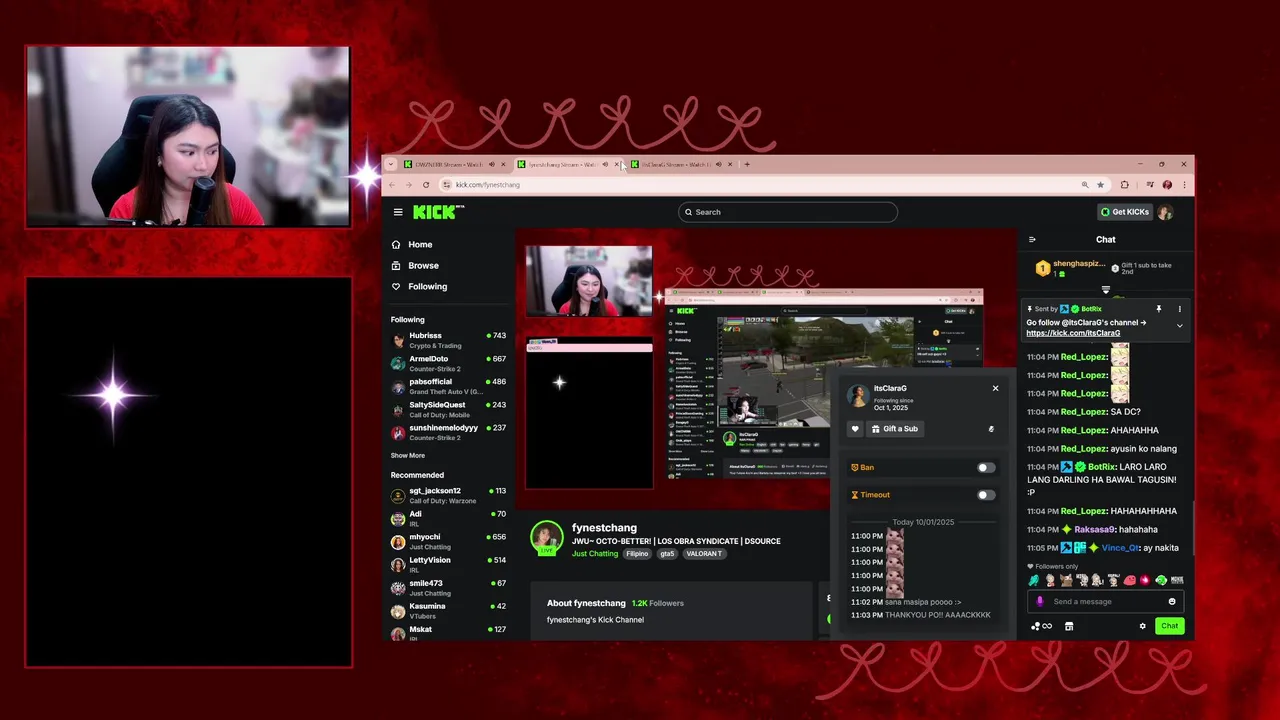The height and width of the screenshot is (720, 1280).
Task: Toggle the Ban switch
Action: (x=986, y=468)
